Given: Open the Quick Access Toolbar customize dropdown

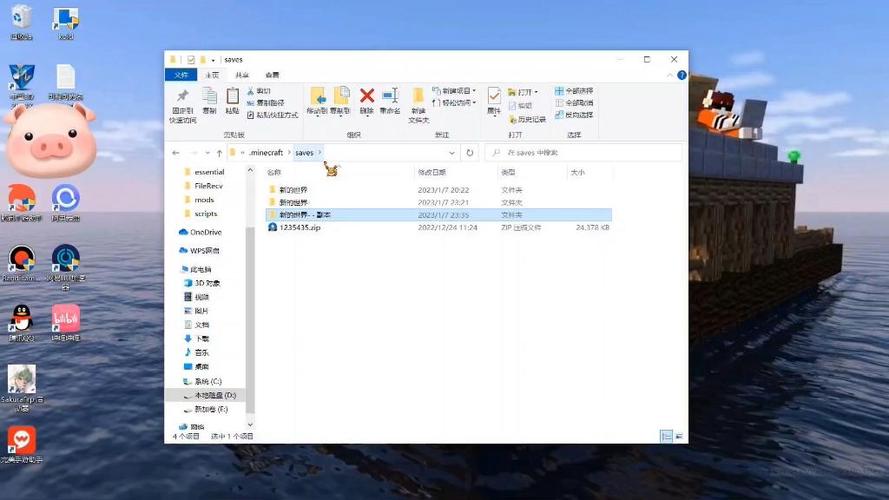Looking at the screenshot, I should 213,60.
